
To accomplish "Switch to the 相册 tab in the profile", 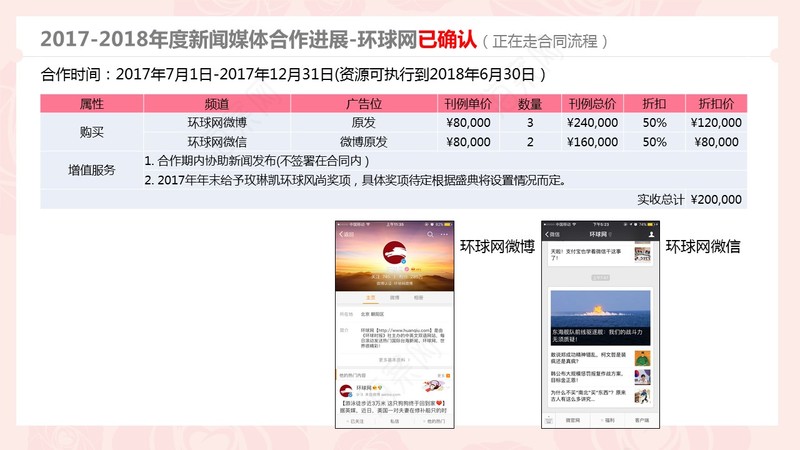I will tap(418, 297).
